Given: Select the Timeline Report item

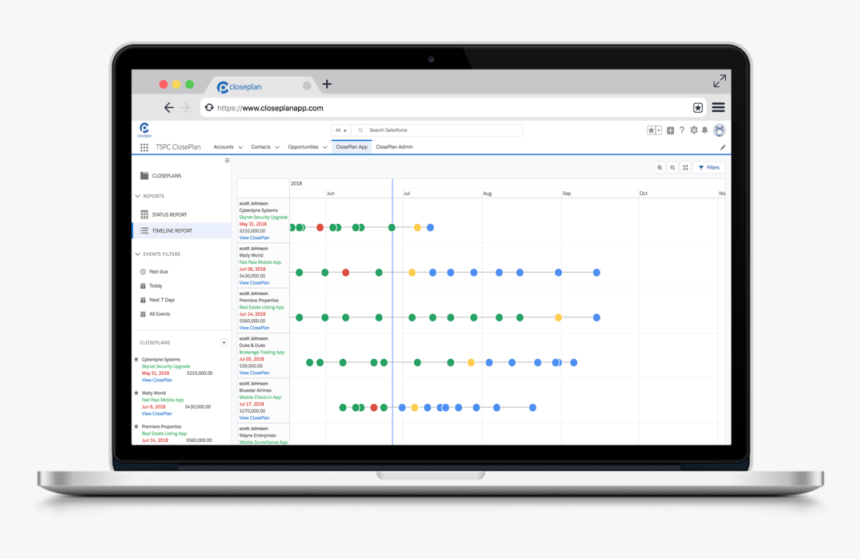Looking at the screenshot, I should click(x=182, y=230).
